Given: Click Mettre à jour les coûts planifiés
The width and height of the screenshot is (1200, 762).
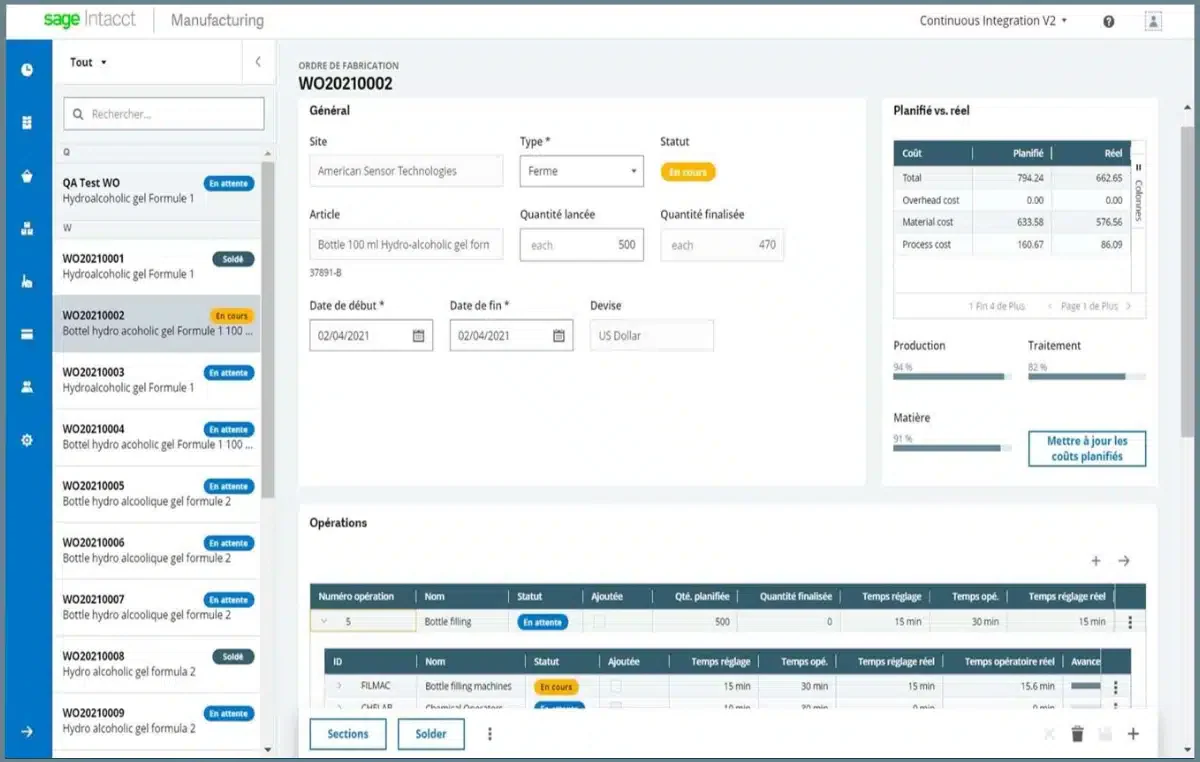Looking at the screenshot, I should [x=1087, y=449].
